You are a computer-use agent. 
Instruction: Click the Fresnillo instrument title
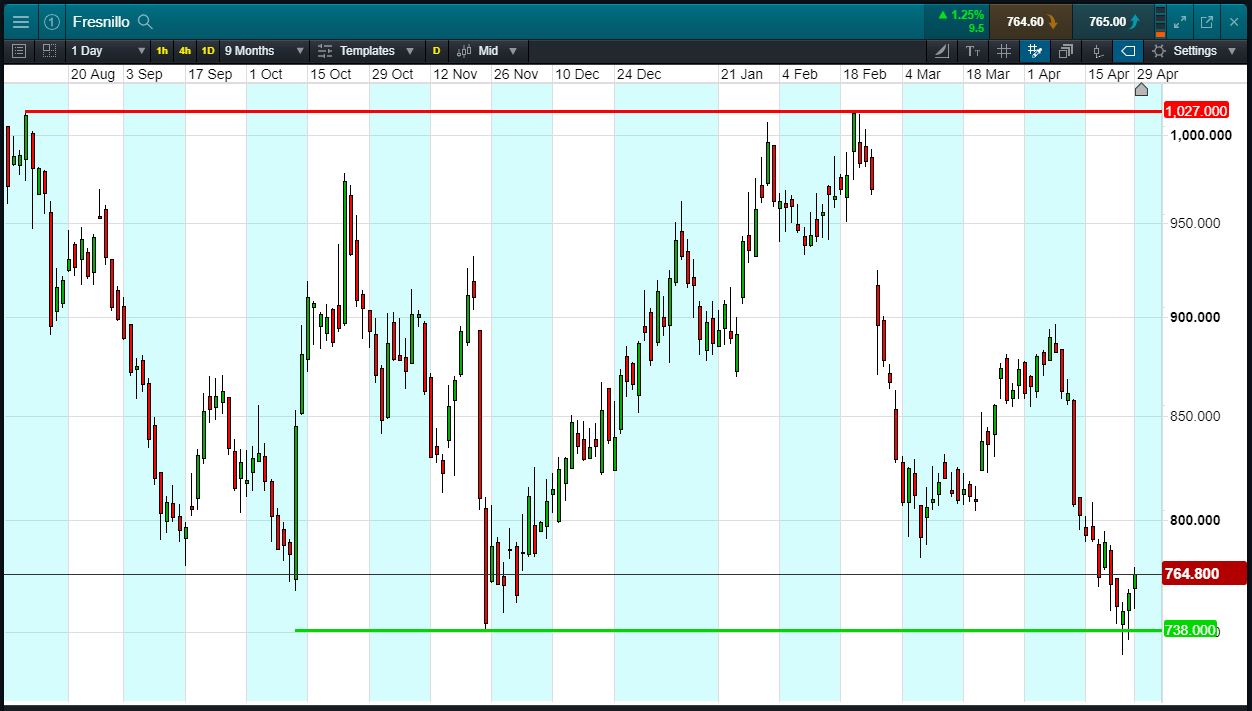coord(101,21)
